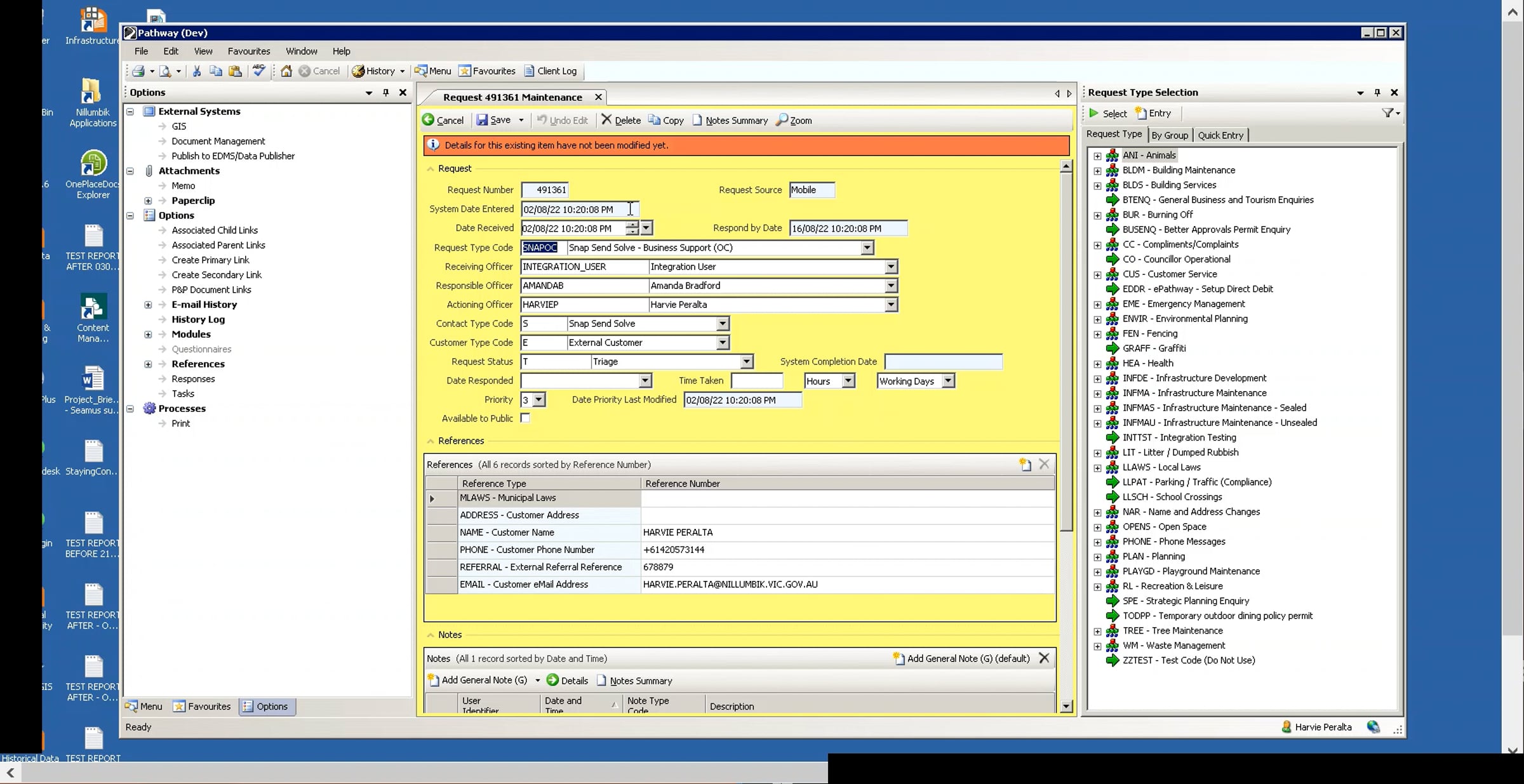Click the Date Responded field
This screenshot has height=784, width=1524.
coord(580,381)
